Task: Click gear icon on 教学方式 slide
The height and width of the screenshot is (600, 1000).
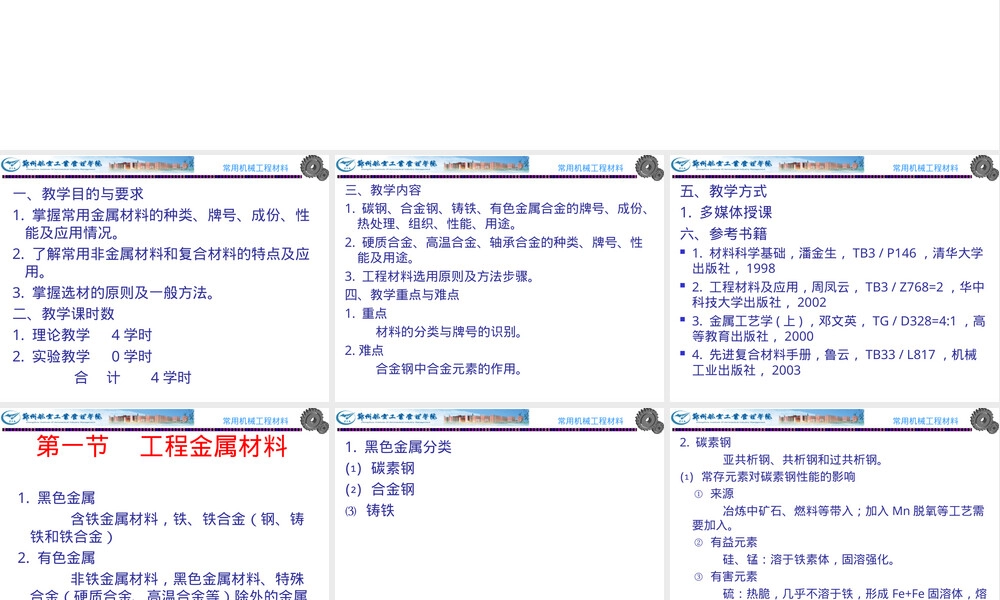Action: pos(984,167)
